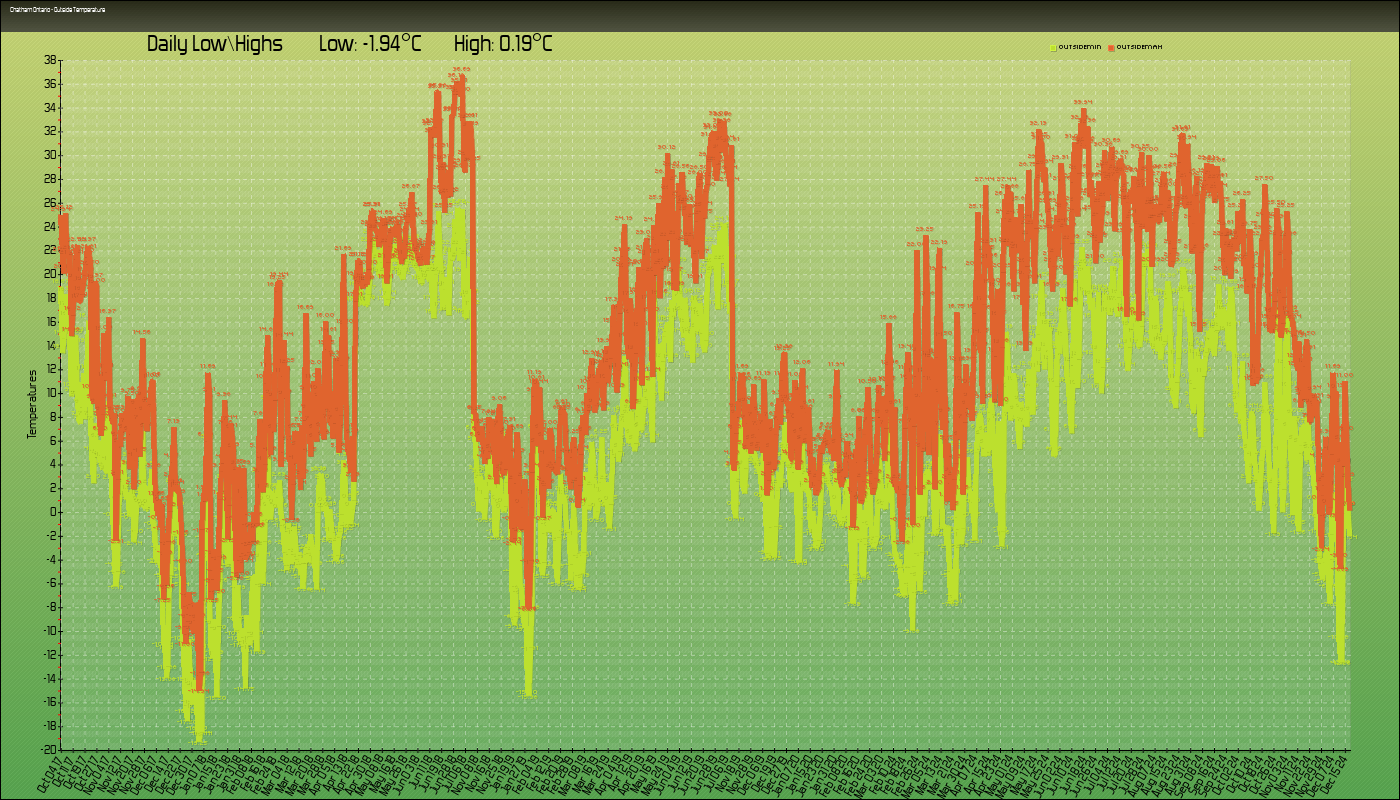Click the 0 tick label on y-axis

[53, 512]
